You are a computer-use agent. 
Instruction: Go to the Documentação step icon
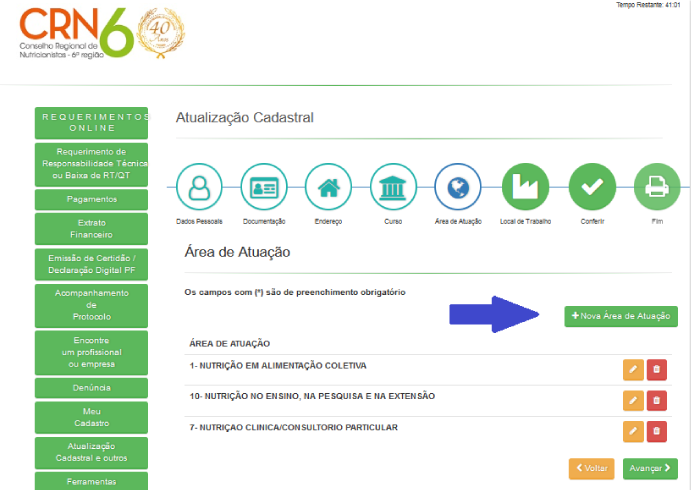click(x=264, y=187)
